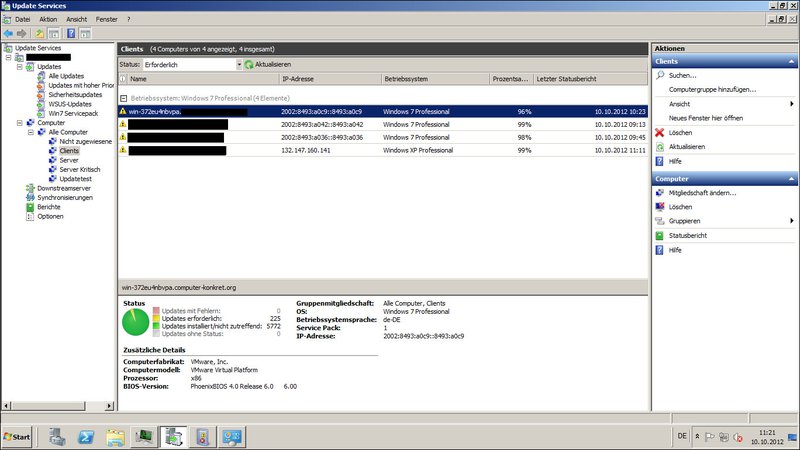Select row with IP 132.147.160.141
The width and height of the screenshot is (800, 450).
coord(383,151)
